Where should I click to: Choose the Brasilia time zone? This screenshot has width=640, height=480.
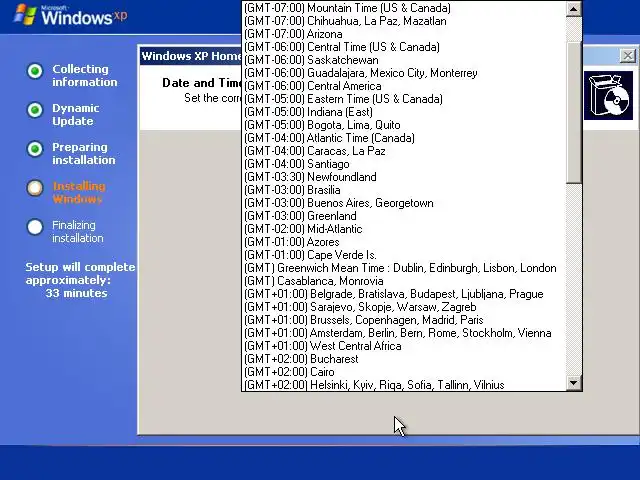pyautogui.click(x=404, y=190)
